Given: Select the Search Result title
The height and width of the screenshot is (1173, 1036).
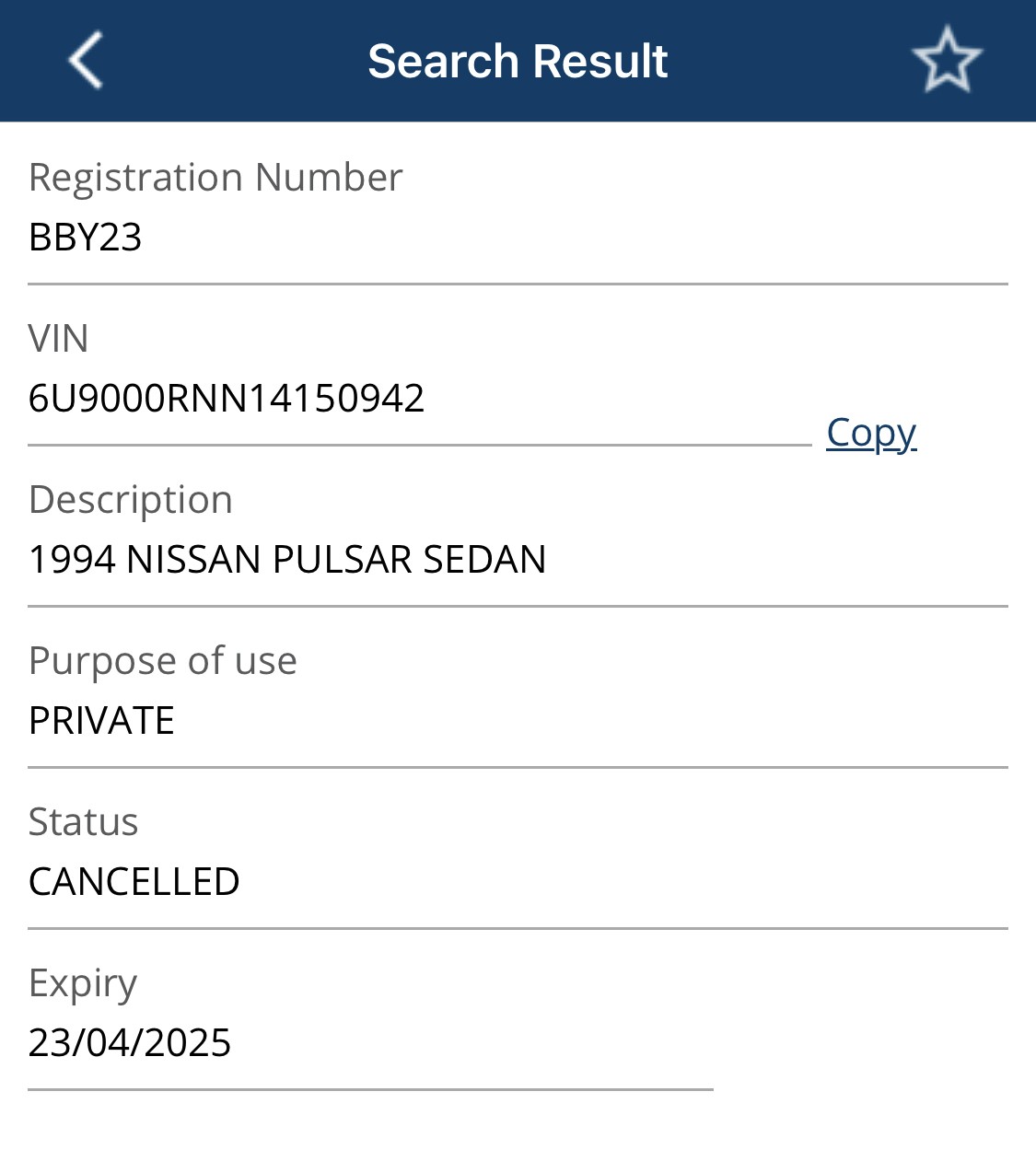Looking at the screenshot, I should [518, 62].
